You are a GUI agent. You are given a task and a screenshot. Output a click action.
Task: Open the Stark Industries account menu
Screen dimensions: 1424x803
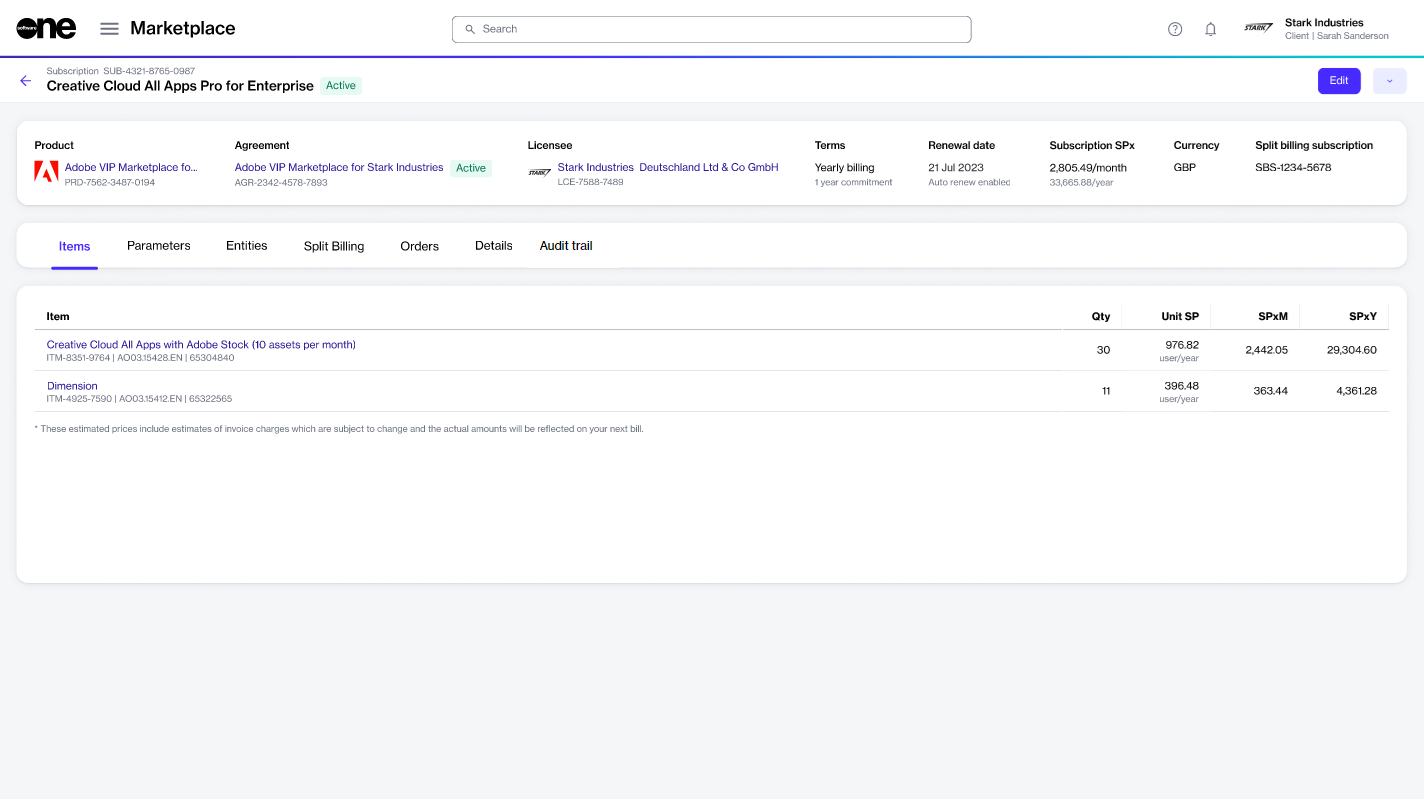pos(1336,29)
